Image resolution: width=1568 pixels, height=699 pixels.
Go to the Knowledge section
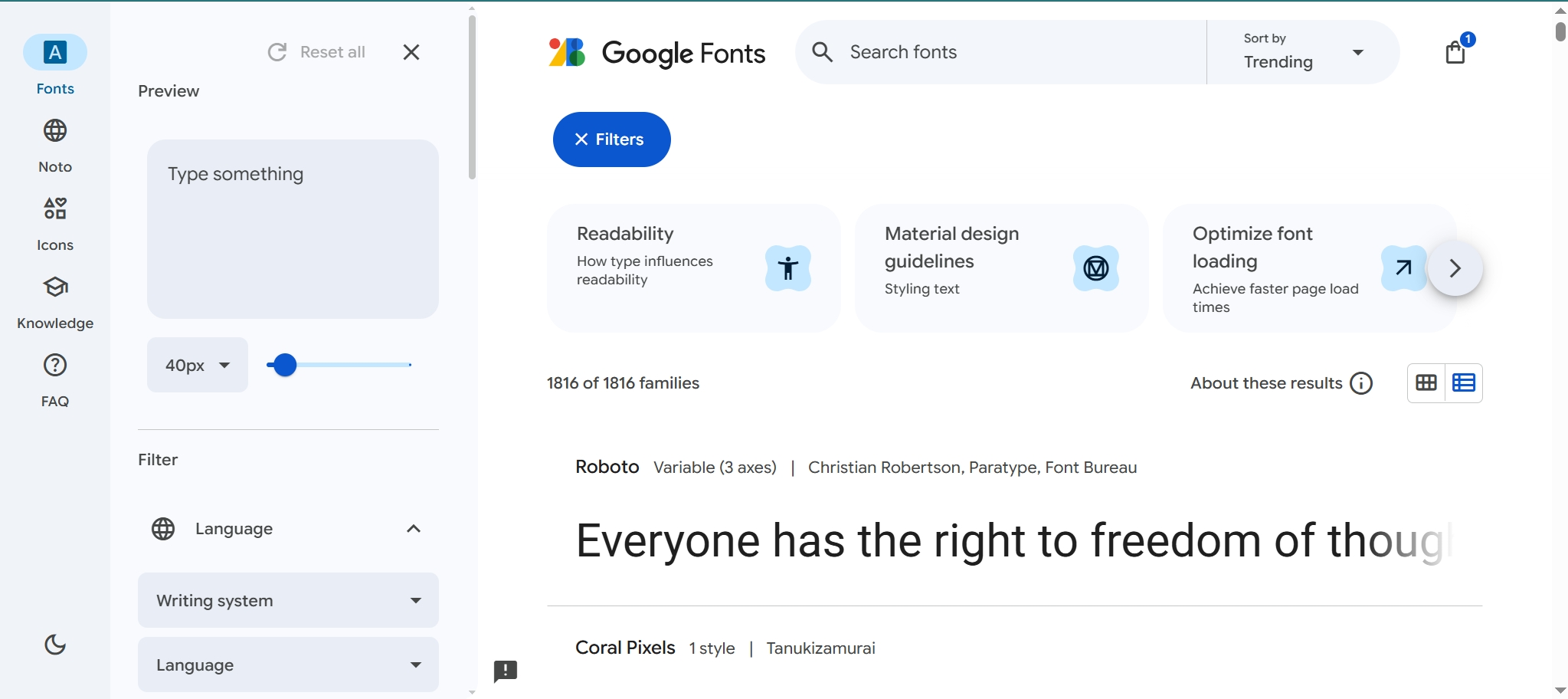[x=55, y=302]
